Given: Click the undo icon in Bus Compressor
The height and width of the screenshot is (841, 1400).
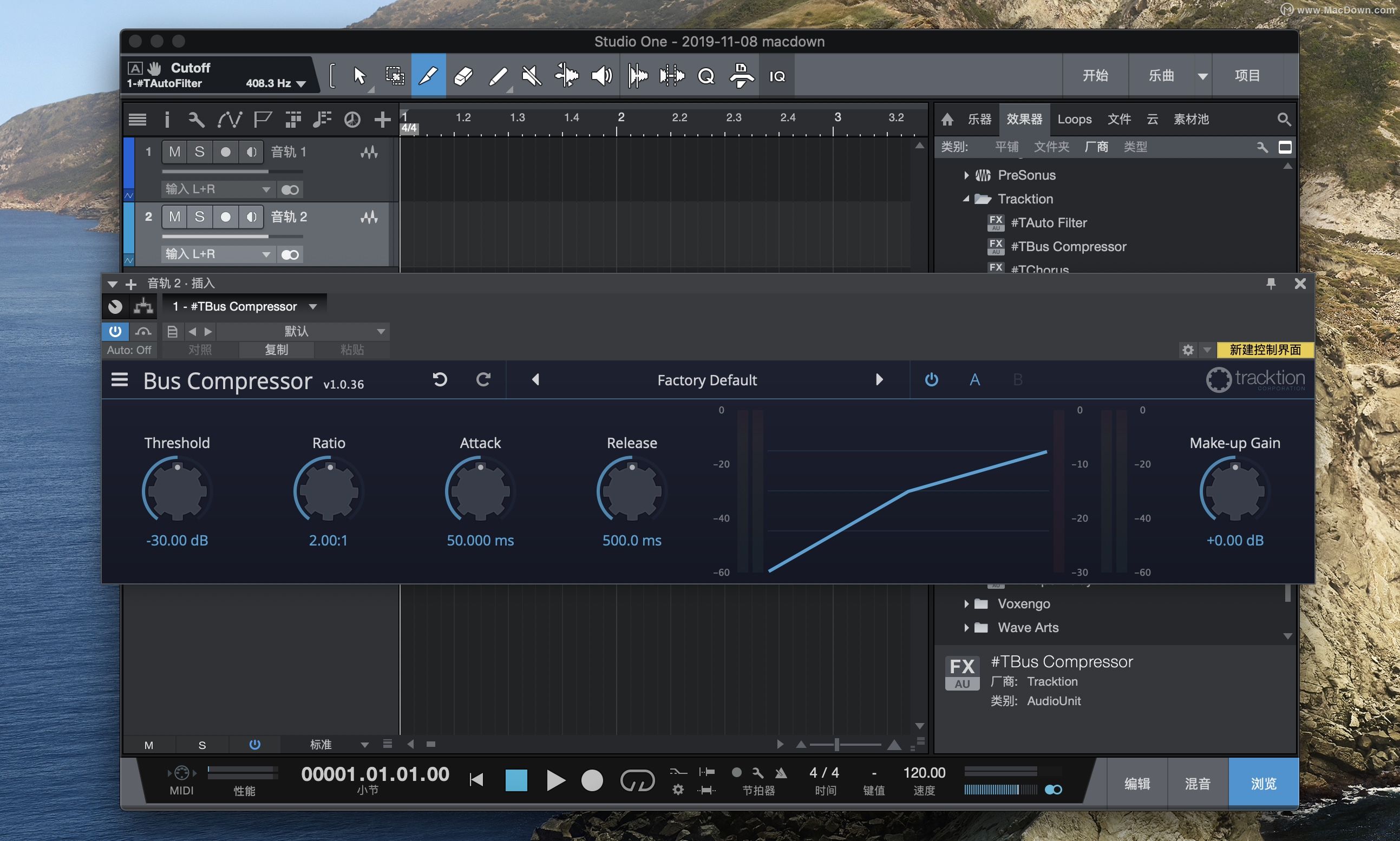Looking at the screenshot, I should (440, 380).
